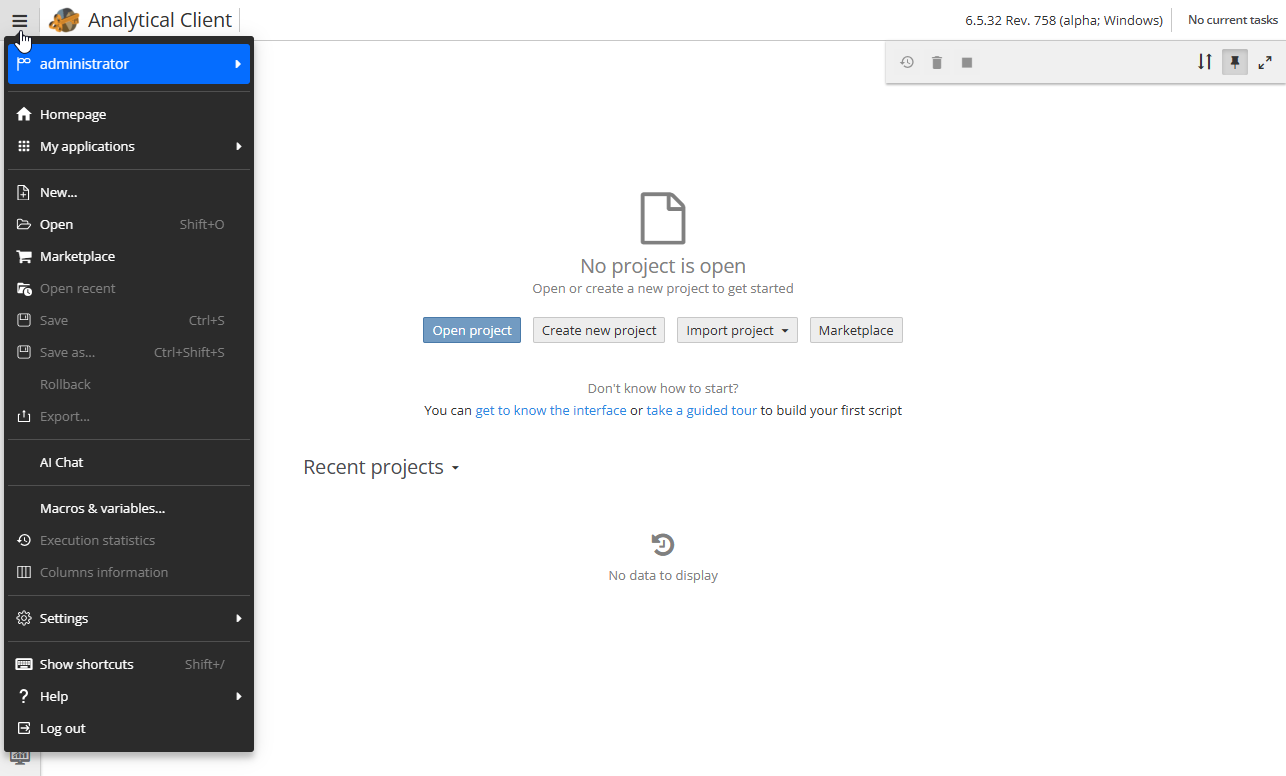
Task: Click the Analytical Client logo icon
Action: (x=64, y=20)
